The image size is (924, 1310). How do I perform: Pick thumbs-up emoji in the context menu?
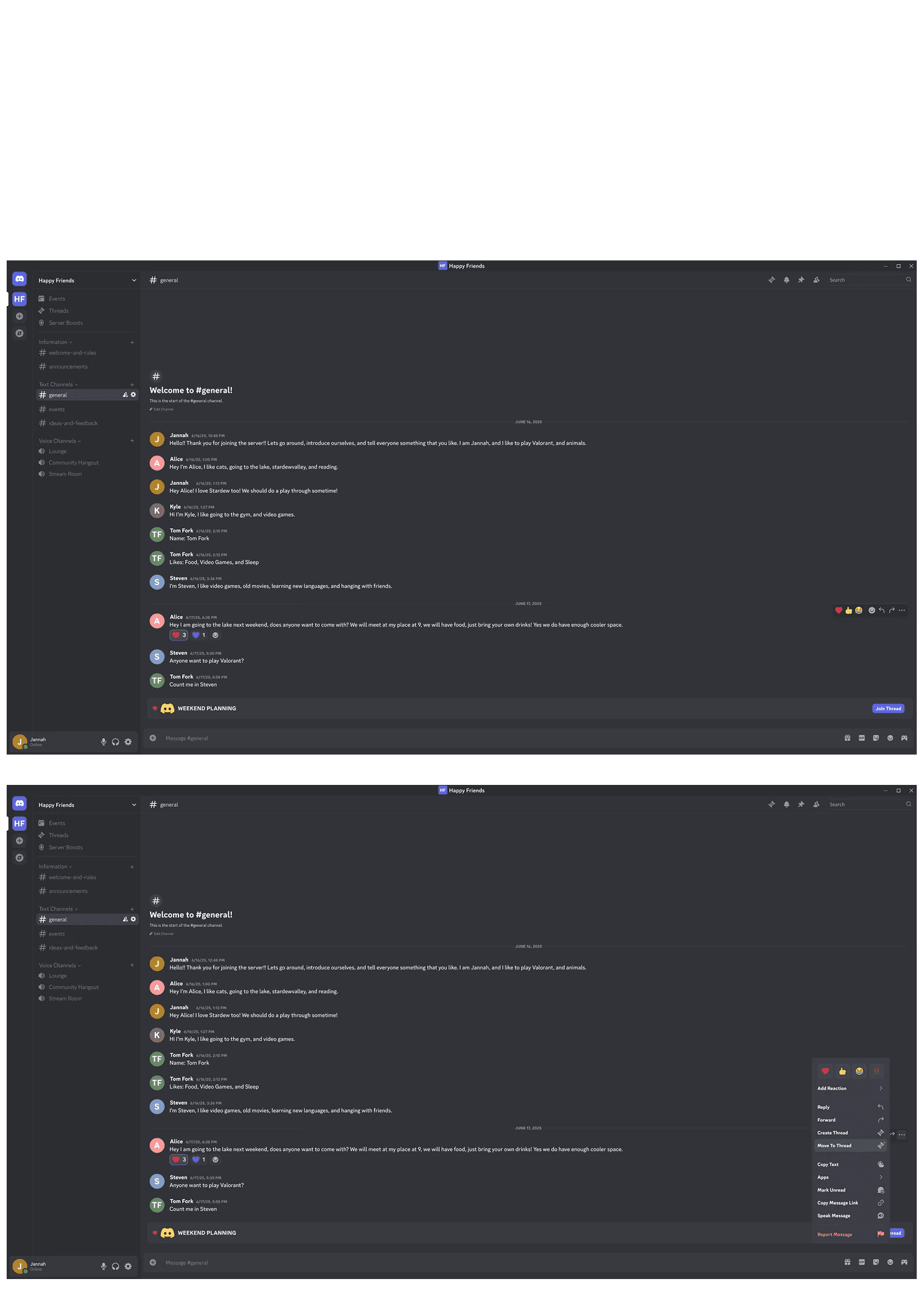pos(842,1071)
